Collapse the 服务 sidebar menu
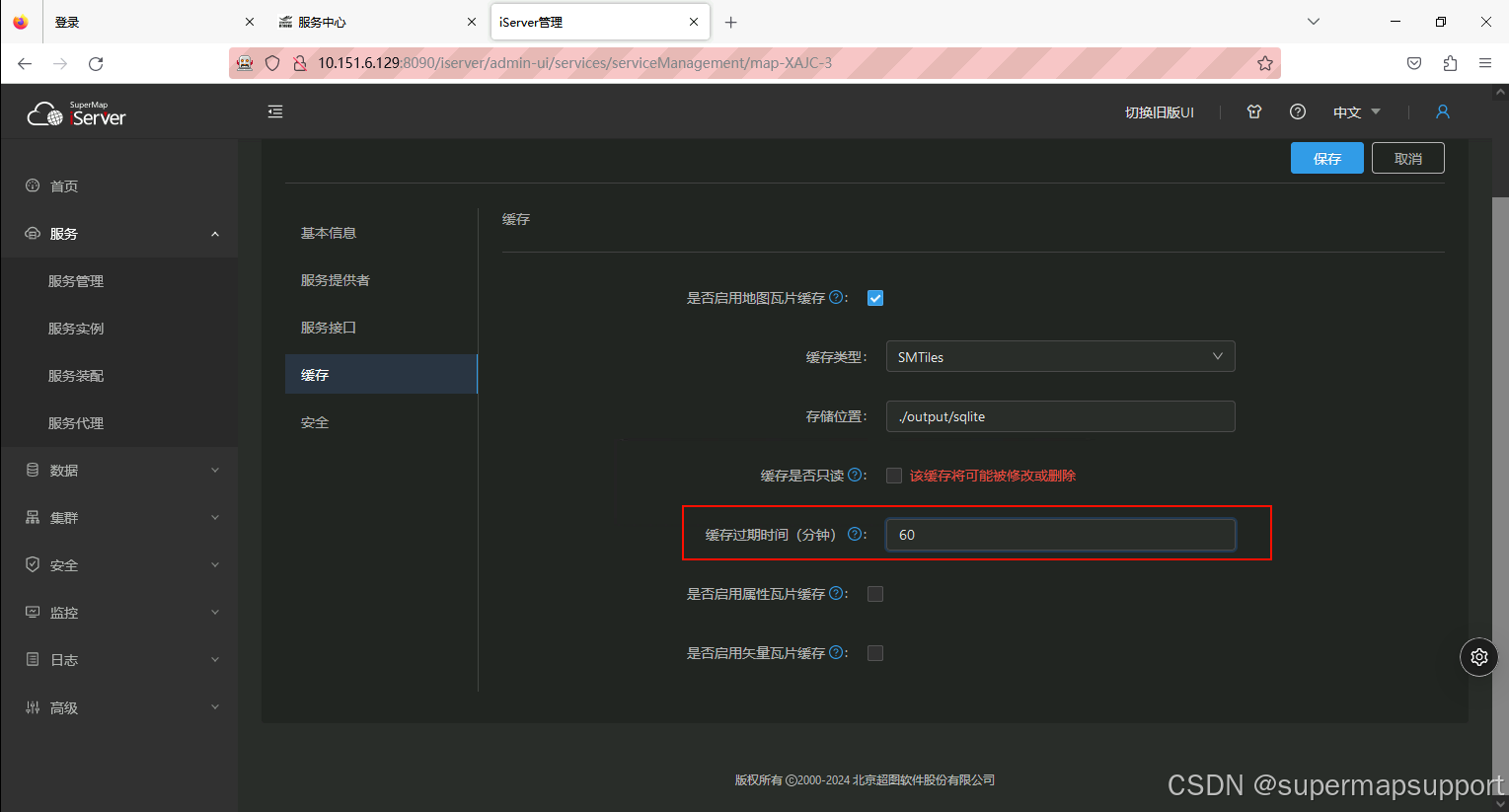Image resolution: width=1509 pixels, height=812 pixels. point(119,234)
